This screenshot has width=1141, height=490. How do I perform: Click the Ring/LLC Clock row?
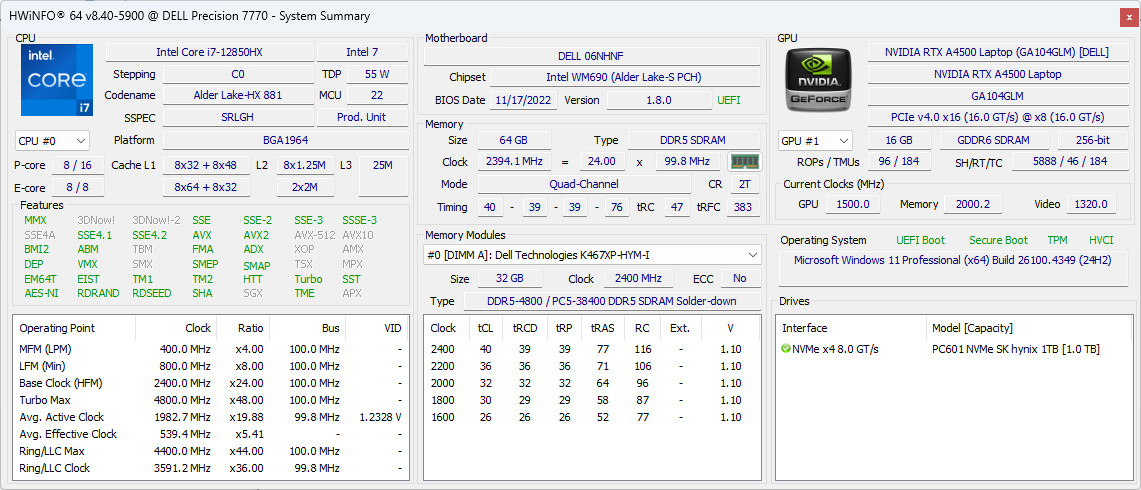tap(210, 468)
